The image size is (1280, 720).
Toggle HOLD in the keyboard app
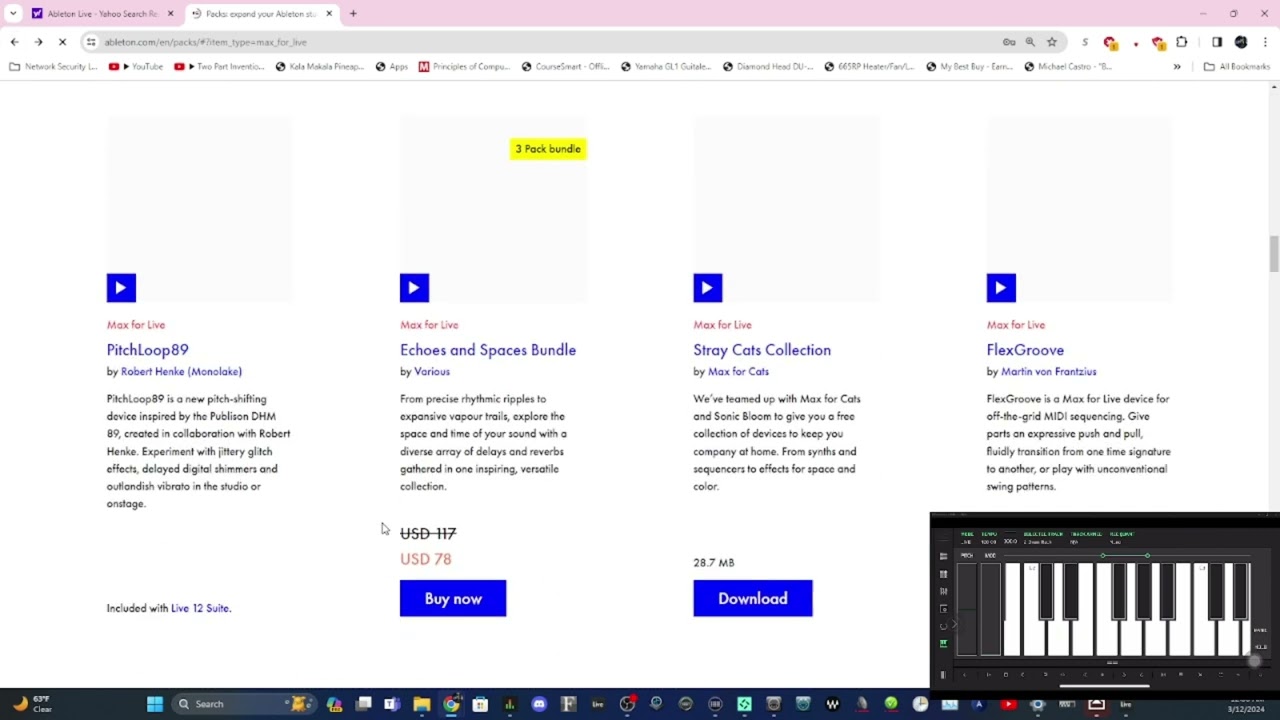pyautogui.click(x=1260, y=647)
